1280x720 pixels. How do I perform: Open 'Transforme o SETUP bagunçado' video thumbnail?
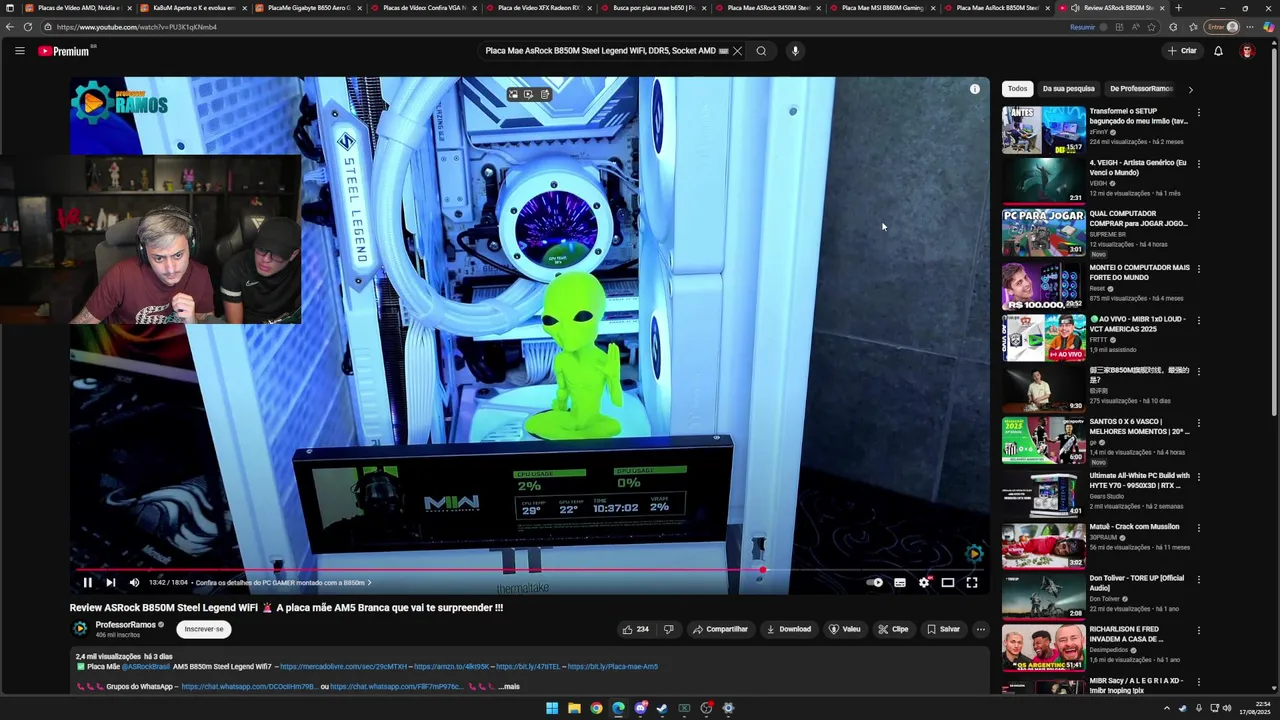[1043, 130]
